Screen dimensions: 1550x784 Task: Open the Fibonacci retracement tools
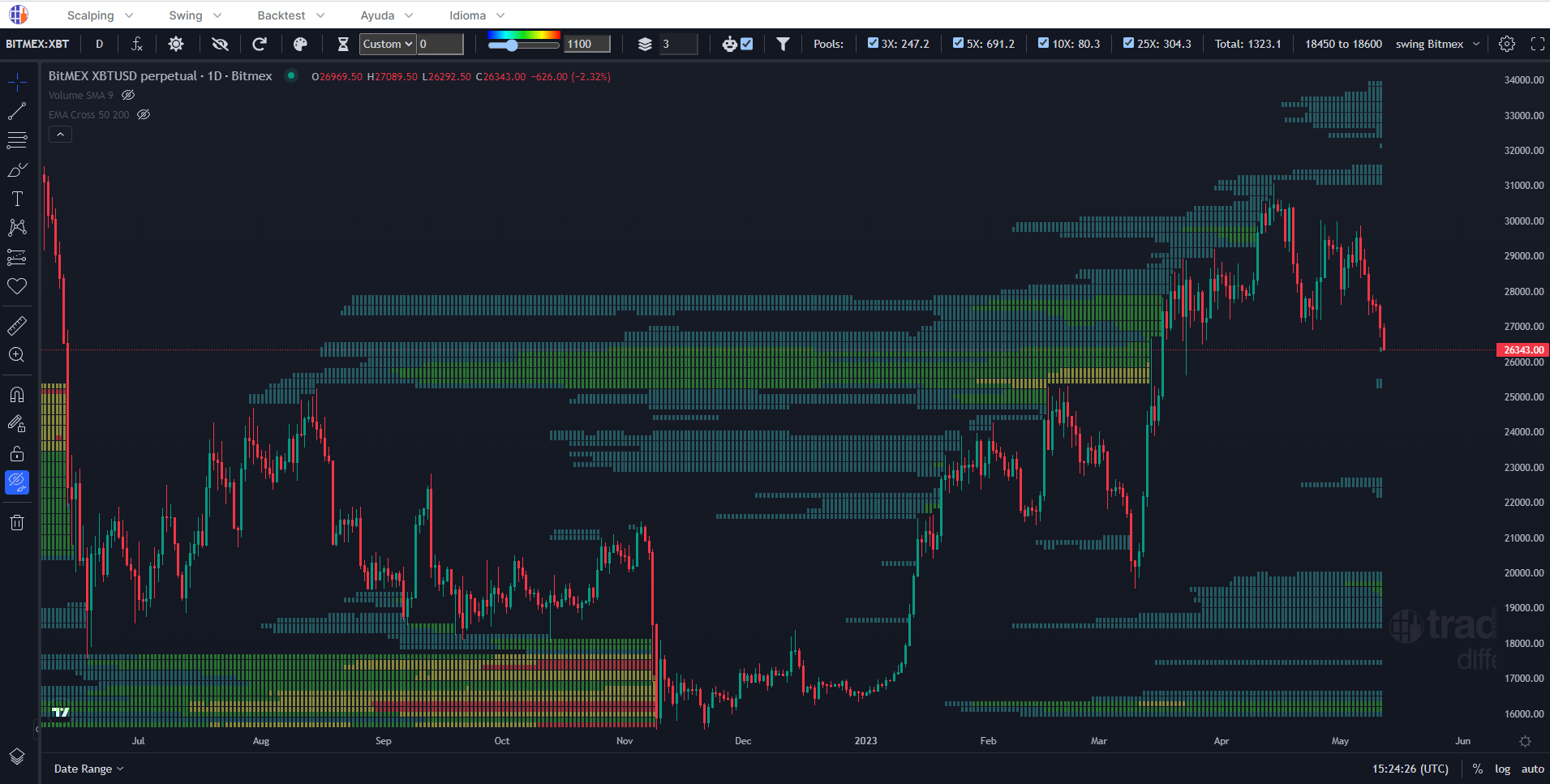coord(17,140)
